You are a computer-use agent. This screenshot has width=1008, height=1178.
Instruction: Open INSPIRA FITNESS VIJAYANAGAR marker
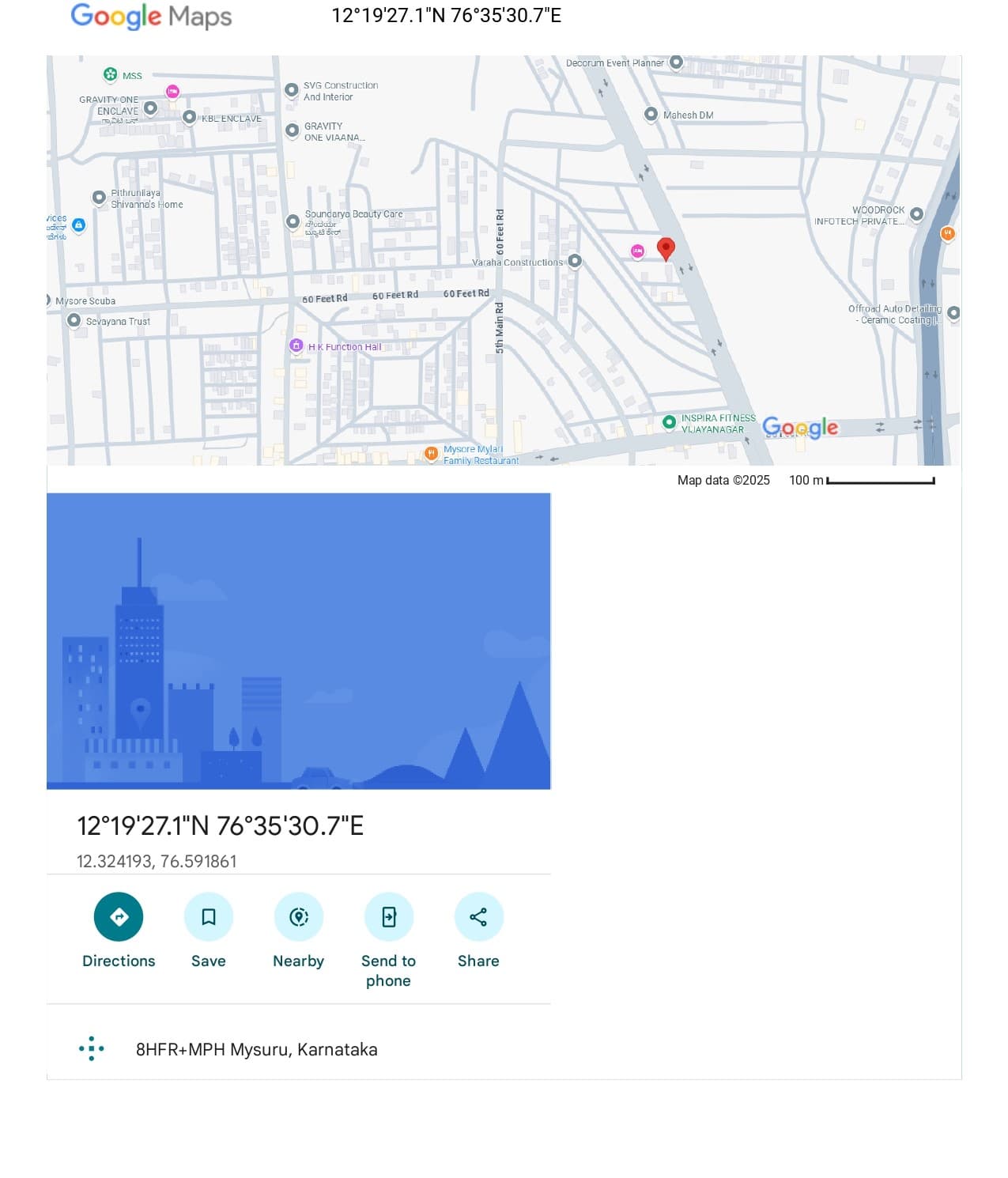[669, 422]
